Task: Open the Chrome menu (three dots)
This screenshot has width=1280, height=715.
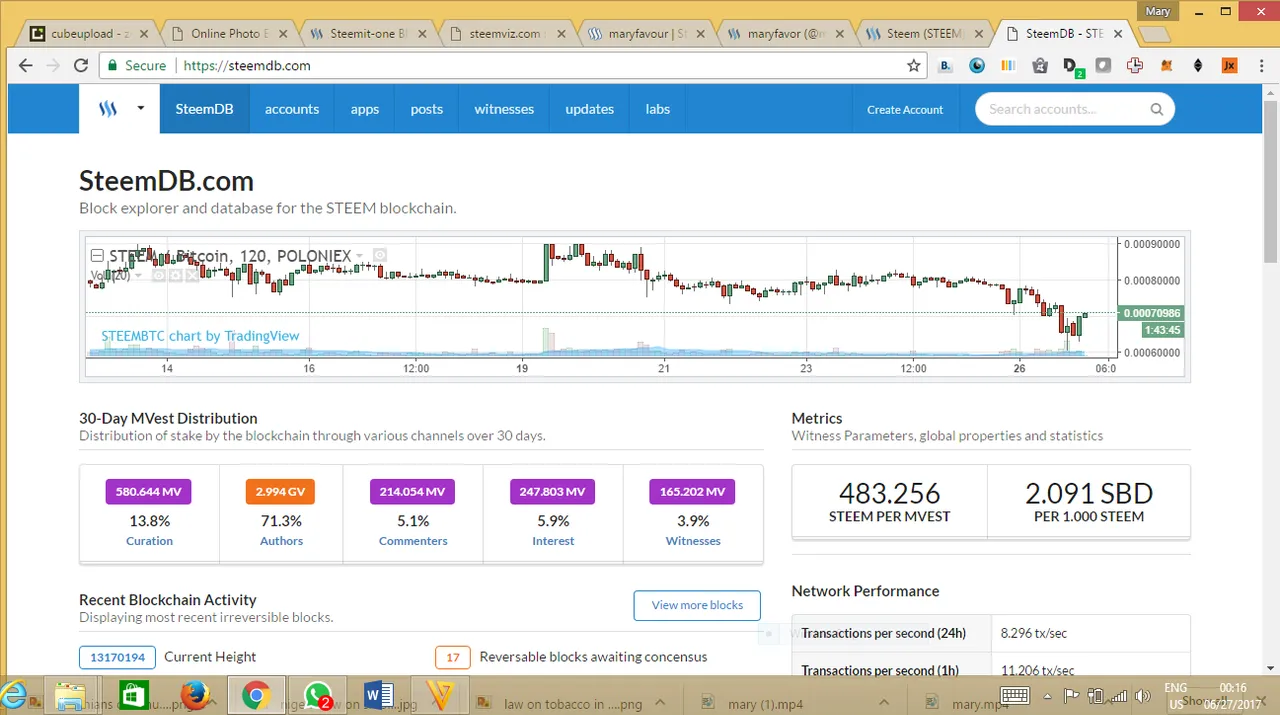Action: click(1262, 66)
